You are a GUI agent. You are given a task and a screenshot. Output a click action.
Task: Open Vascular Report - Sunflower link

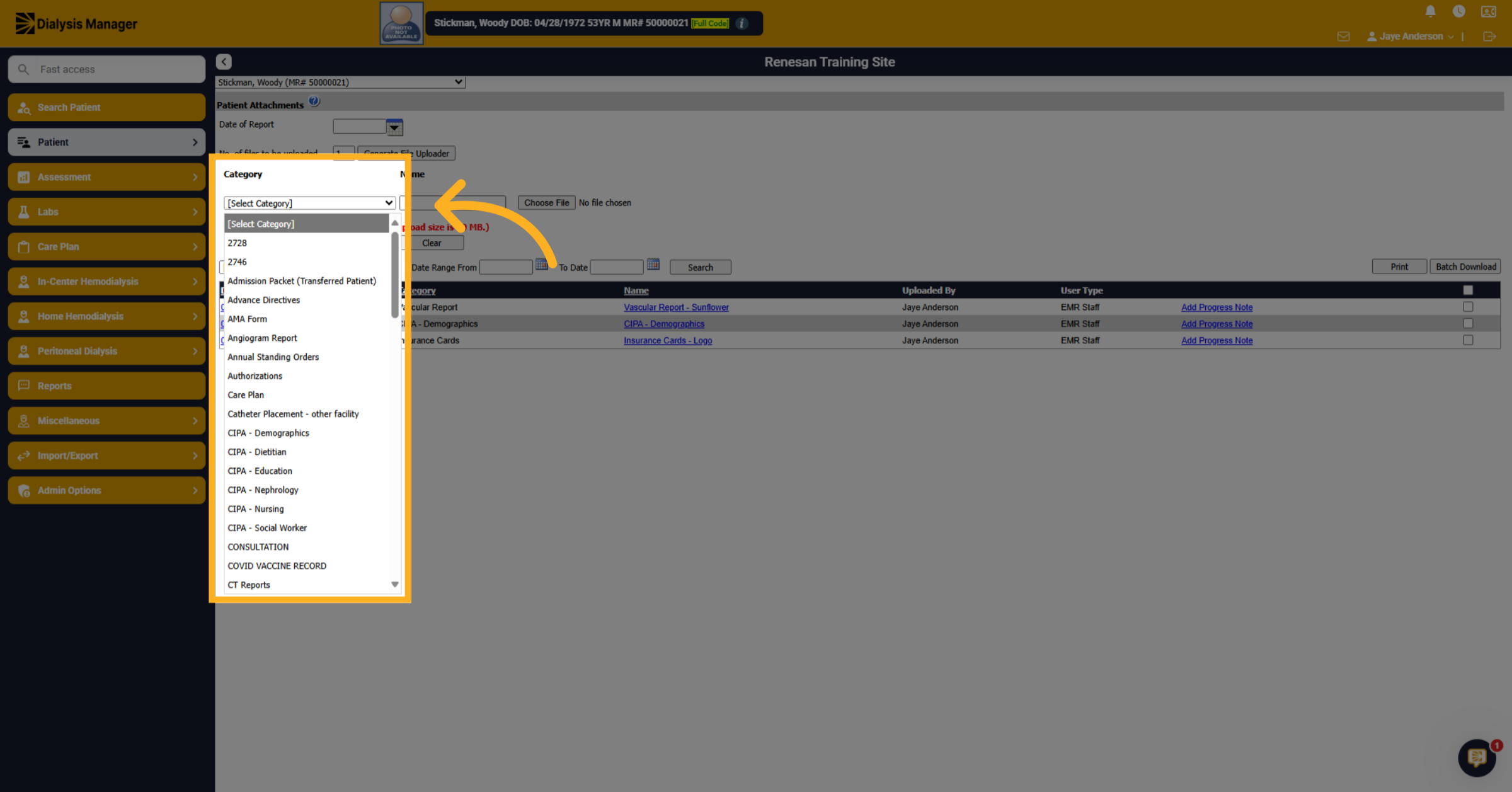pos(676,307)
